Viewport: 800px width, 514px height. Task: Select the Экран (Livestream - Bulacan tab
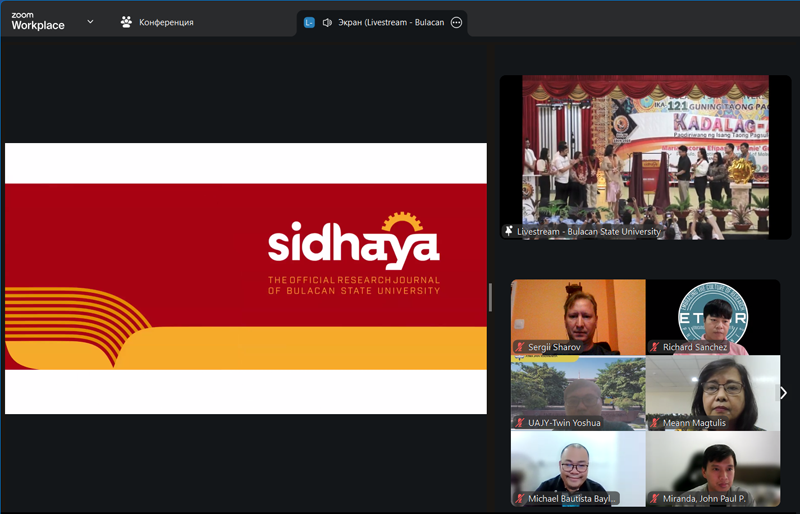coord(382,22)
